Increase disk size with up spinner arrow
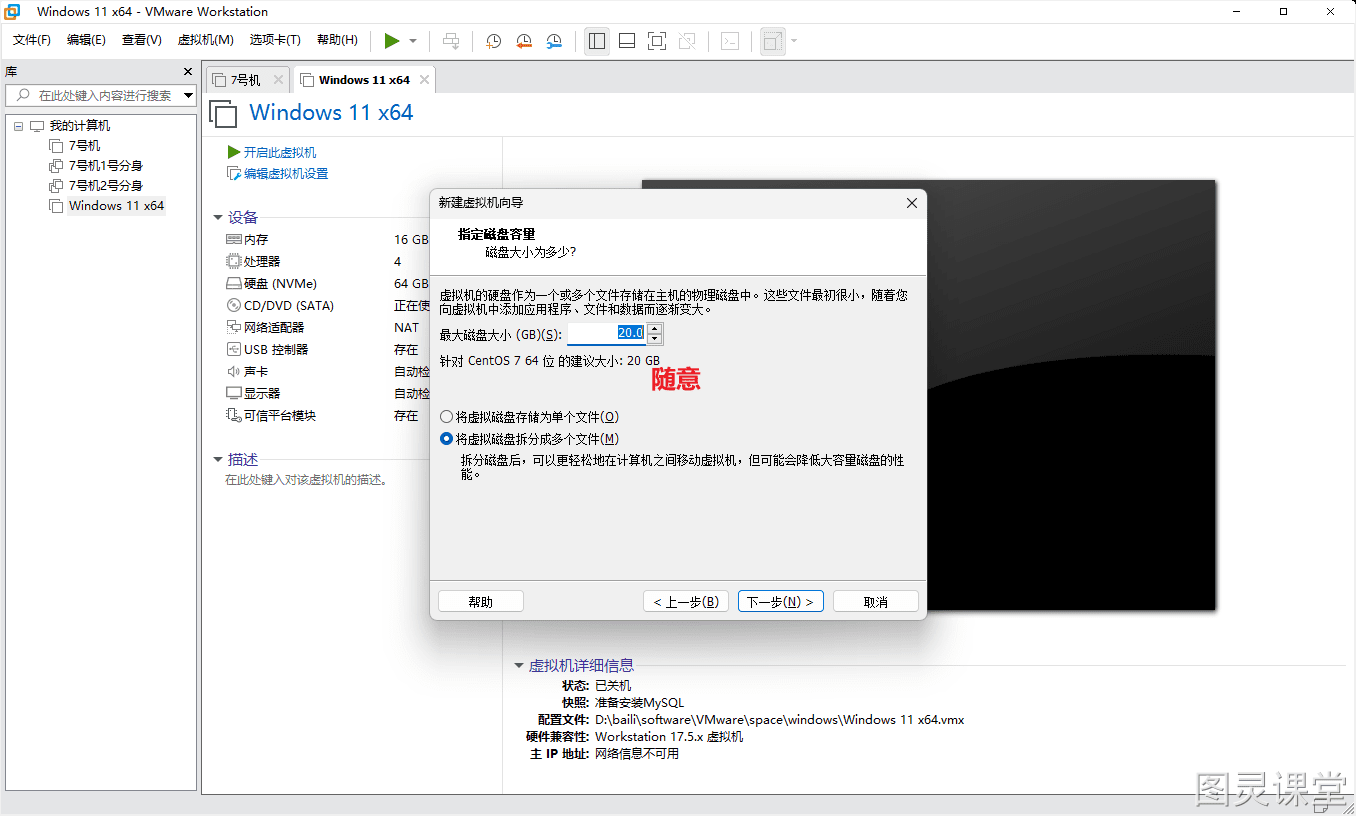The width and height of the screenshot is (1356, 816). click(655, 328)
